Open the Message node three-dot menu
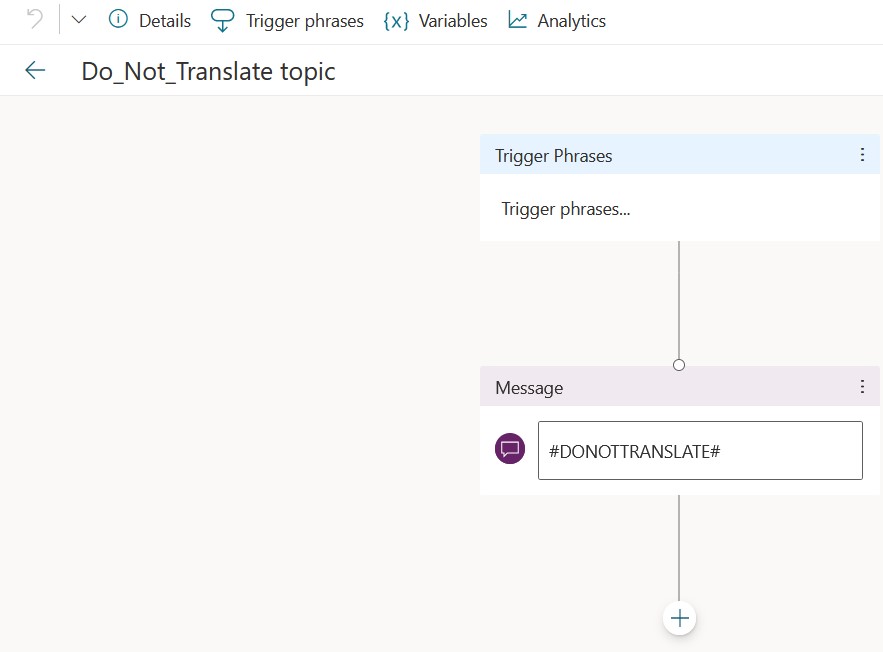The image size is (883, 652). tap(862, 387)
